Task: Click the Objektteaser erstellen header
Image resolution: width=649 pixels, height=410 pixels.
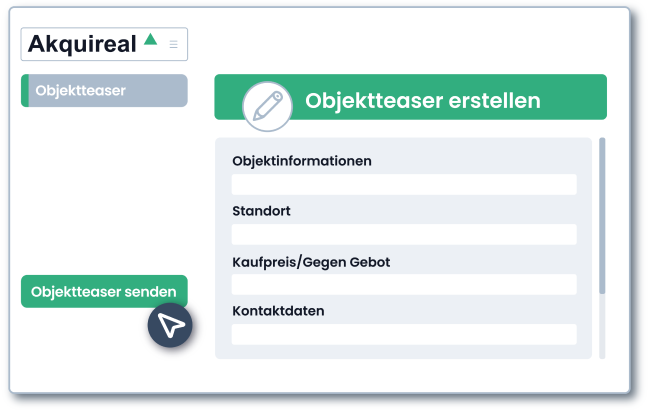Action: coord(411,97)
